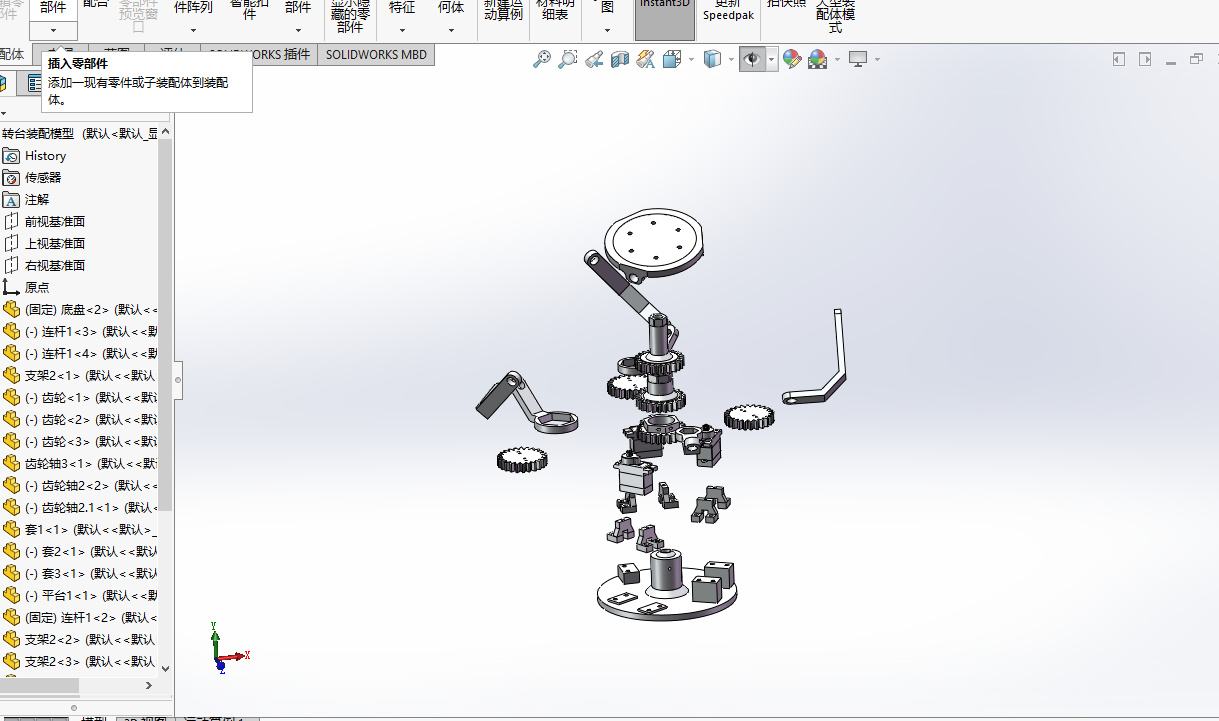Open the Apply Scene dropdown arrow
1219x721 pixels.
837,59
